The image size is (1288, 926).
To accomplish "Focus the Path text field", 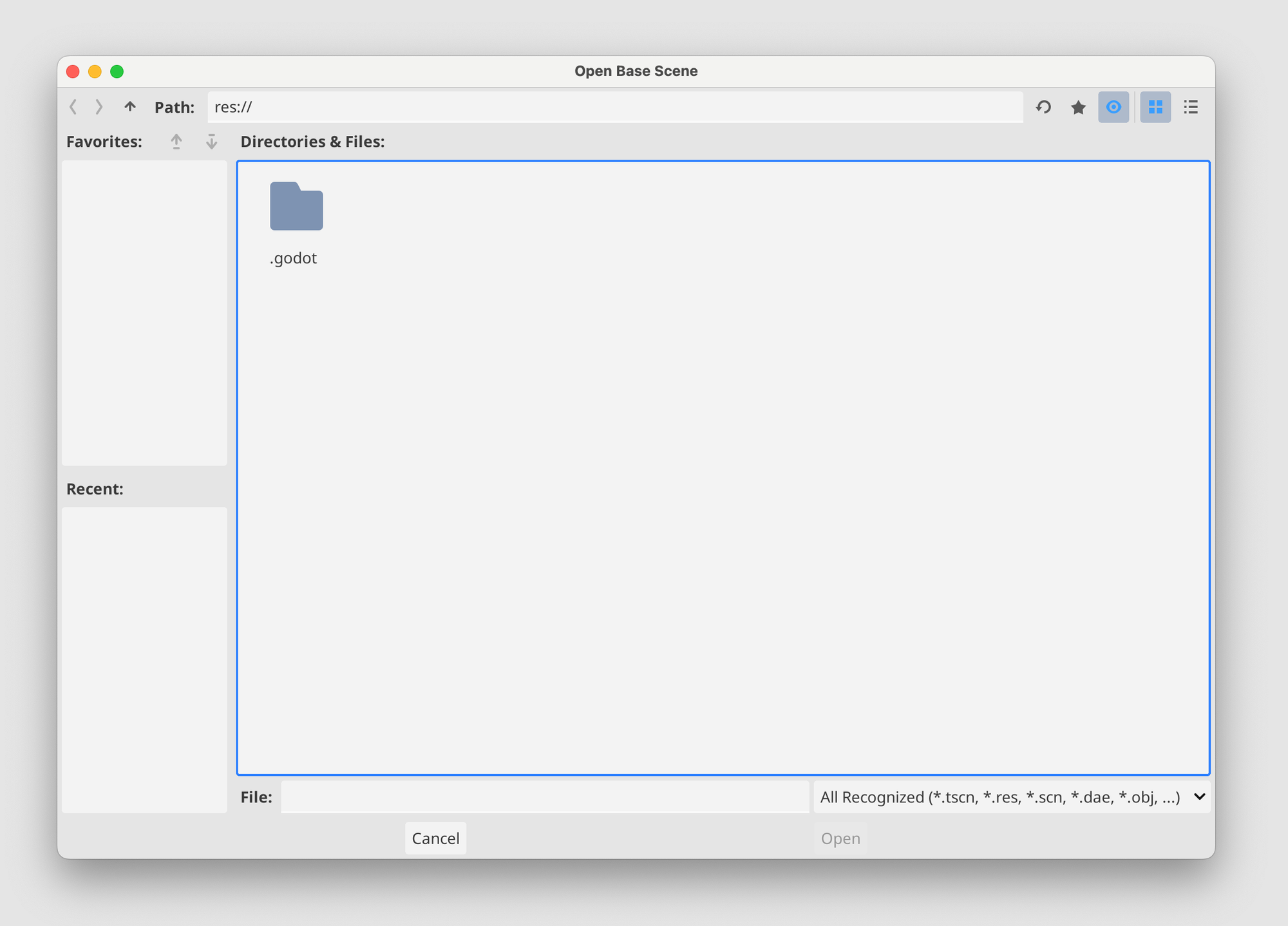I will click(615, 107).
